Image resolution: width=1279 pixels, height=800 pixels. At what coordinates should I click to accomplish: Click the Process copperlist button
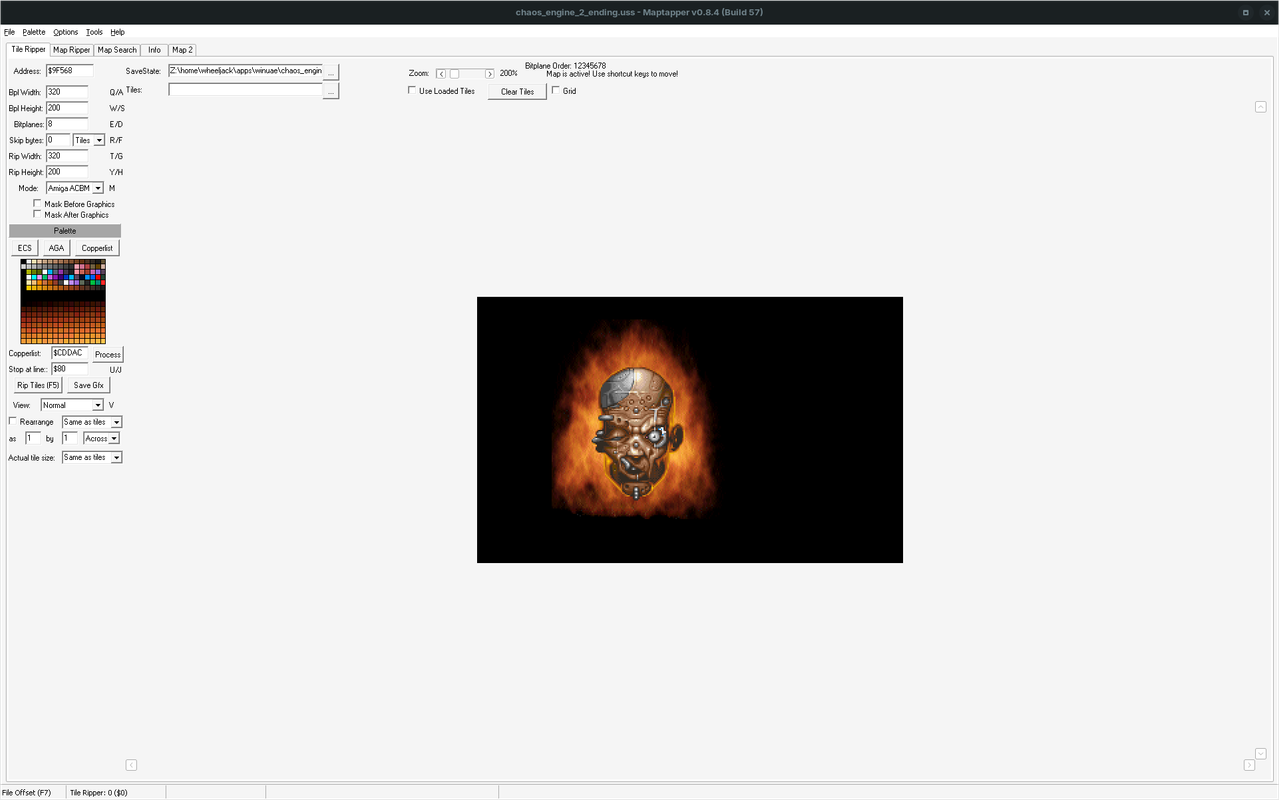108,355
